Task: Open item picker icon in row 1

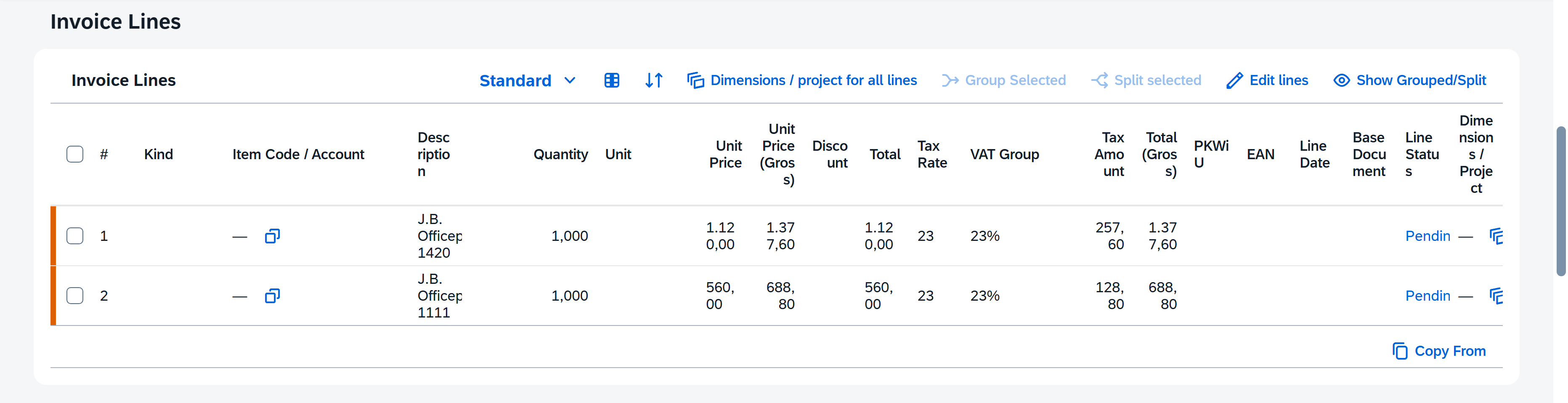Action: [x=272, y=236]
